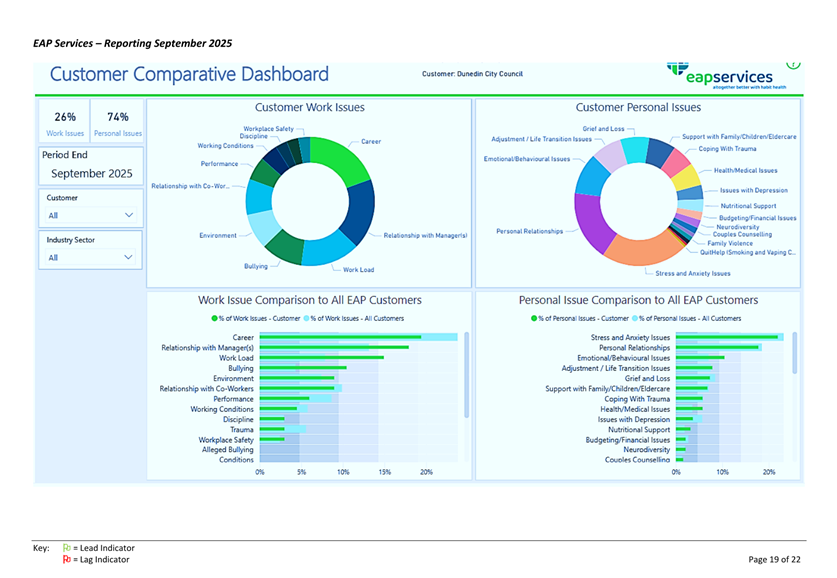Click the green Lead Indicator flag icon
This screenshot has height=578, width=837.
point(67,548)
